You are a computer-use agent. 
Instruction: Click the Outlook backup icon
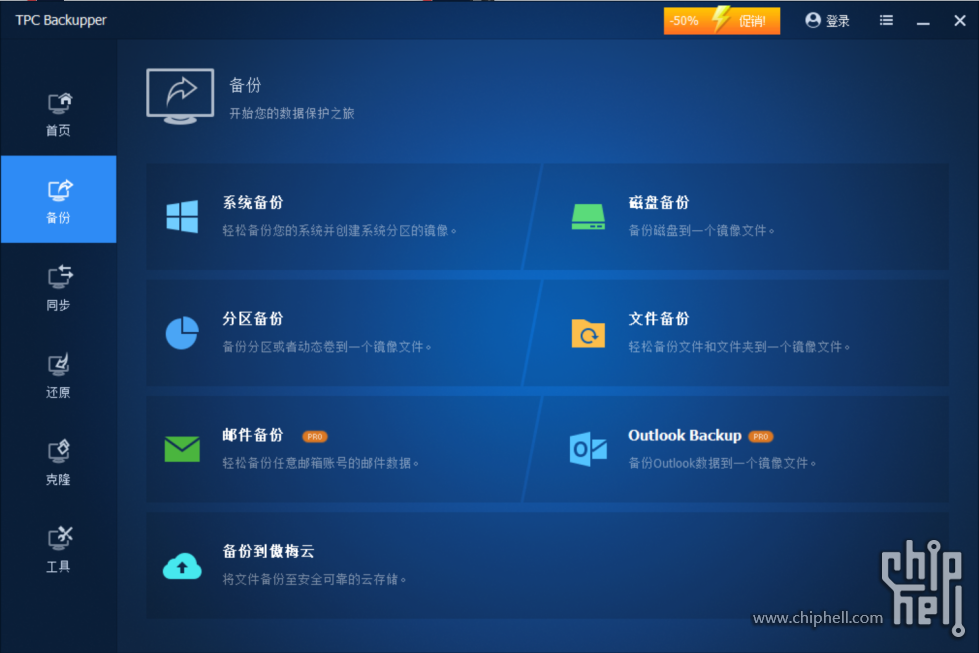pos(588,449)
